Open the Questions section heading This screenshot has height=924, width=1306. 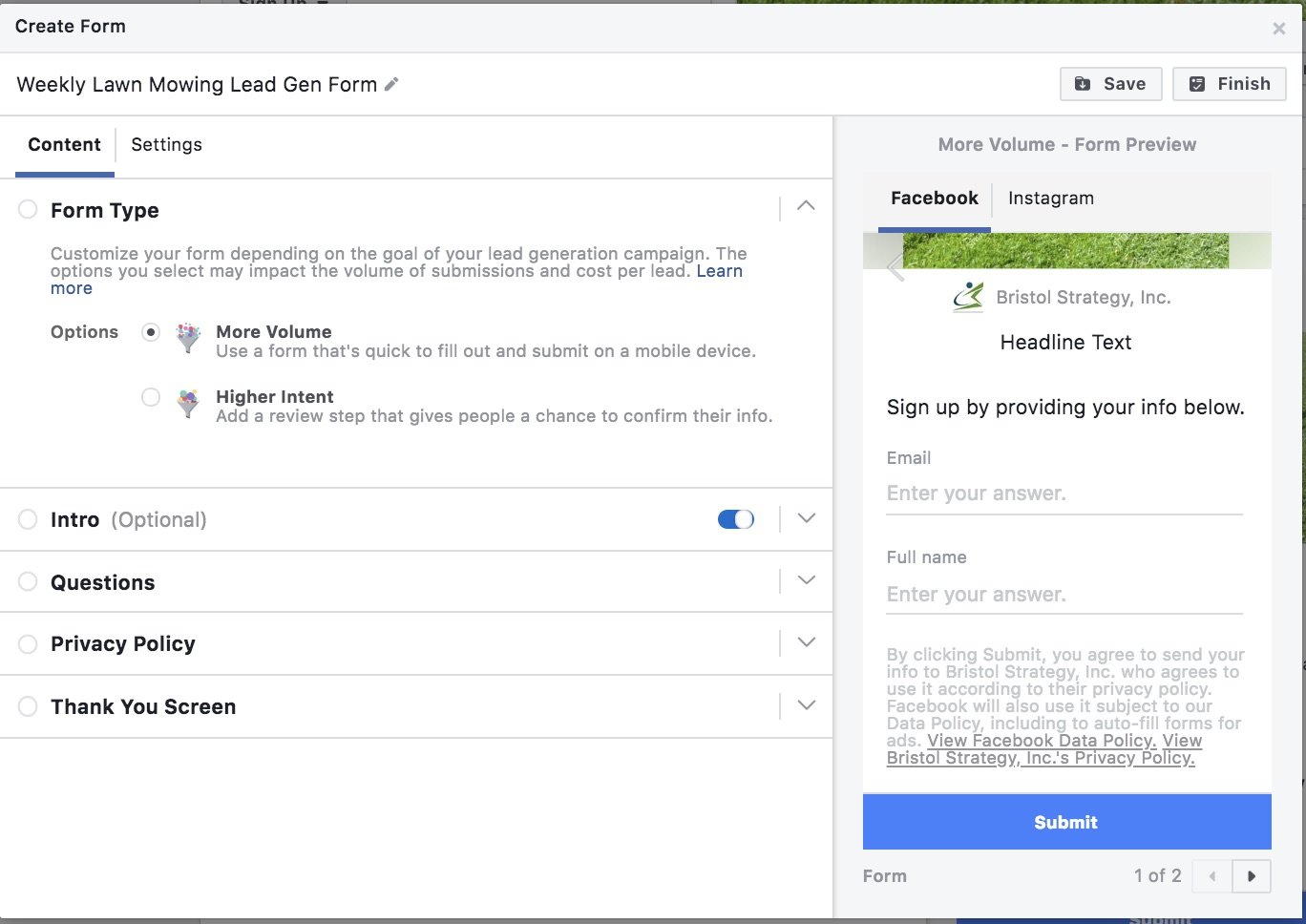102,582
